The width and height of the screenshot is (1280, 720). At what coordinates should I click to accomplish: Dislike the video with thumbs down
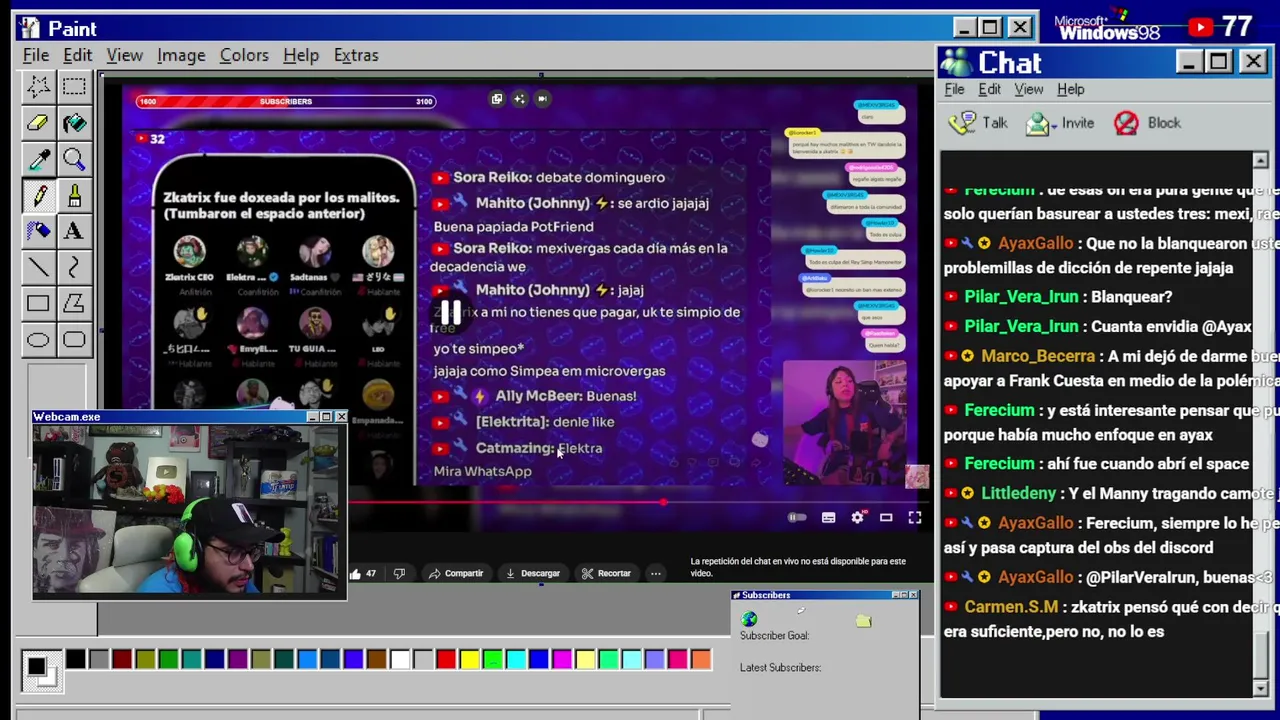399,573
